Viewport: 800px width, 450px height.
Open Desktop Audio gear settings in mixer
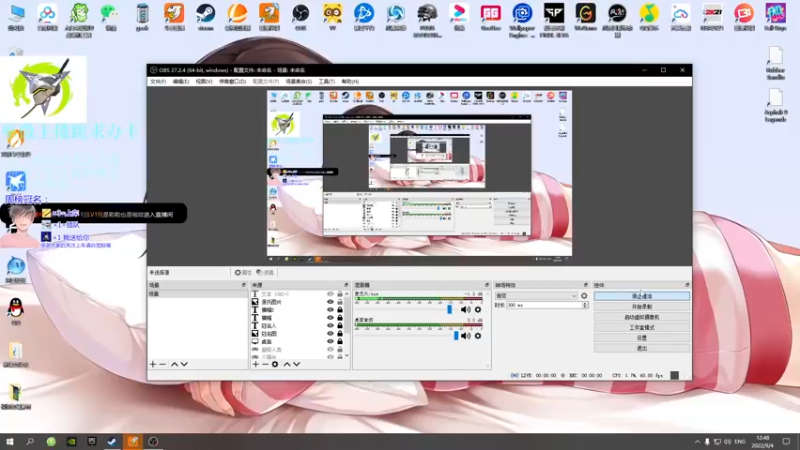pyautogui.click(x=478, y=336)
